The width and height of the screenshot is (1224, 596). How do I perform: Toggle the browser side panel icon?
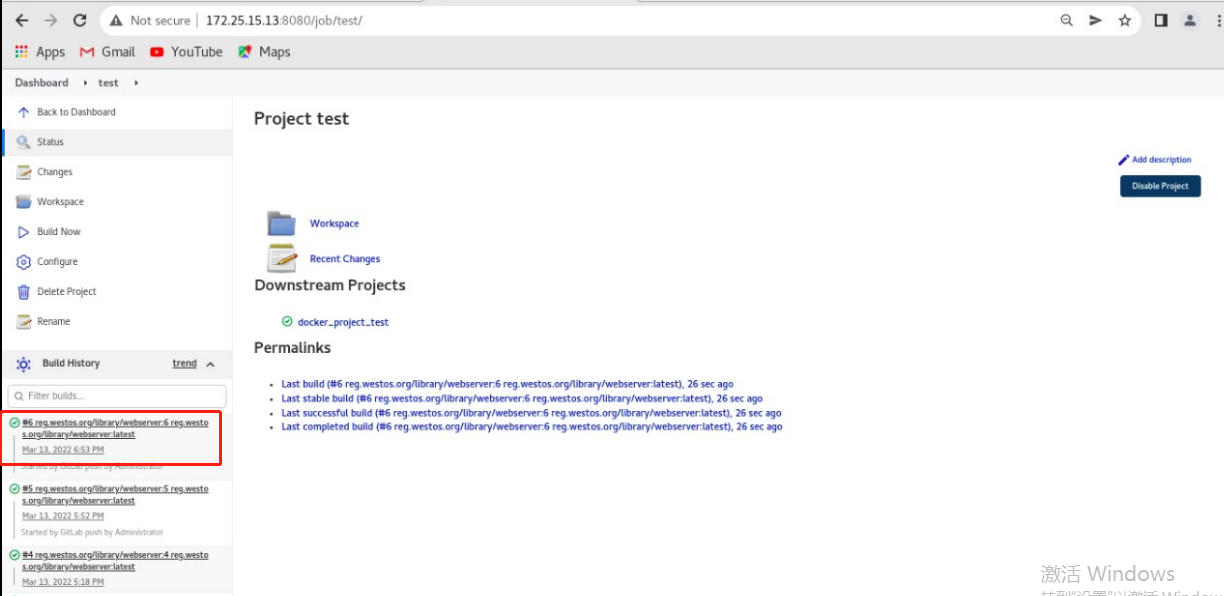click(1161, 20)
